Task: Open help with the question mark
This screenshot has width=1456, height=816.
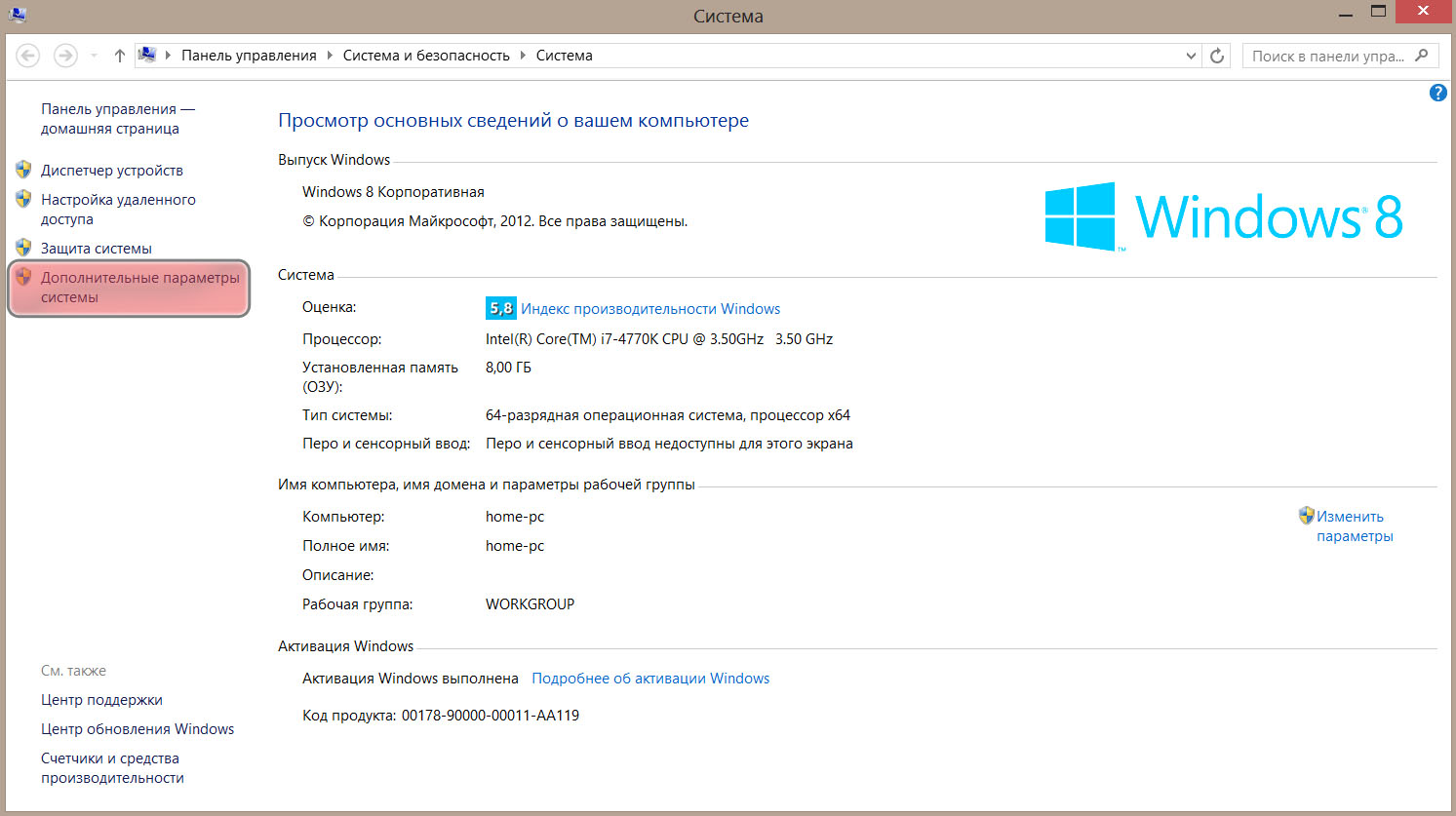Action: tap(1437, 93)
